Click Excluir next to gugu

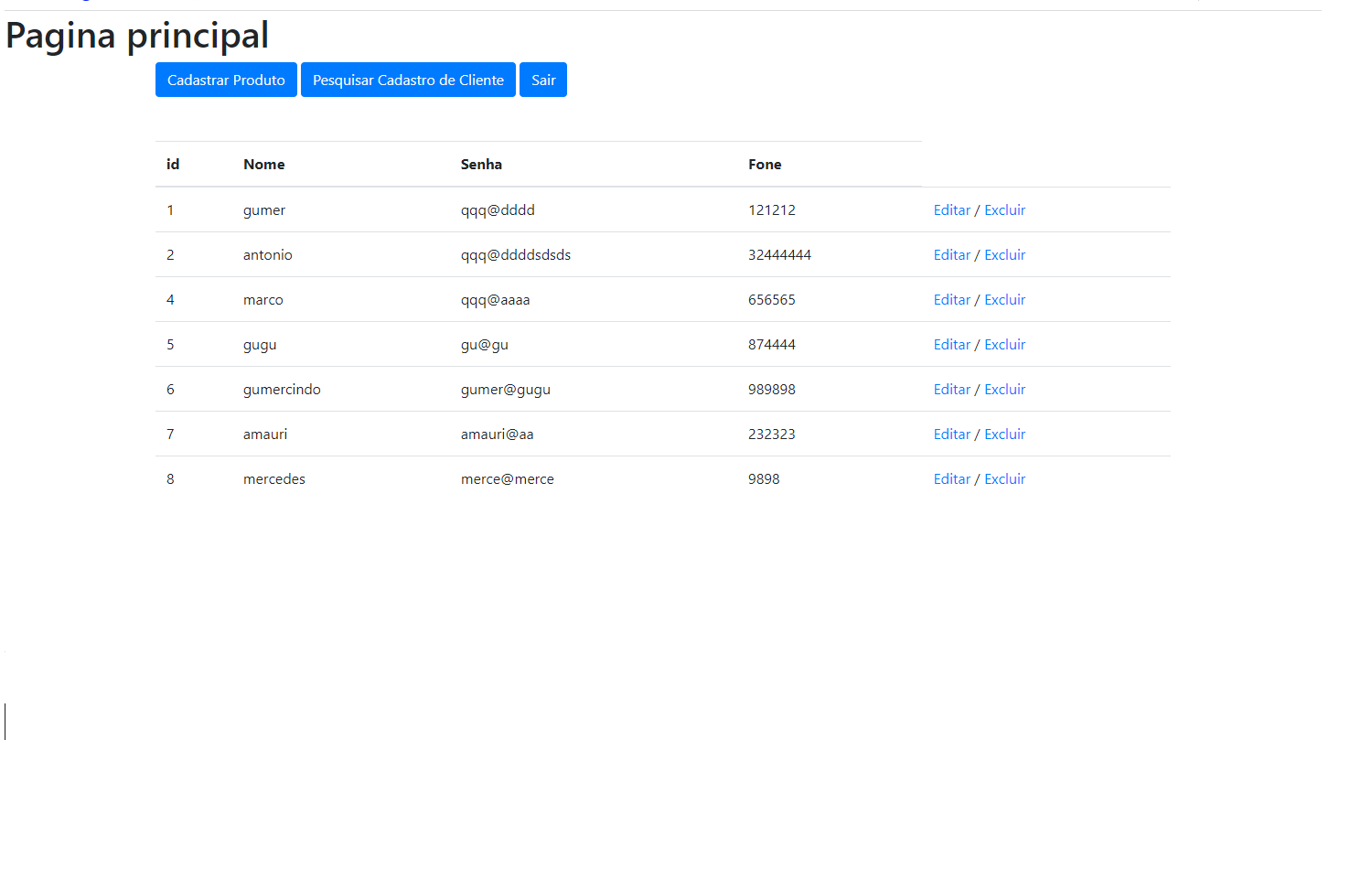(x=1004, y=344)
